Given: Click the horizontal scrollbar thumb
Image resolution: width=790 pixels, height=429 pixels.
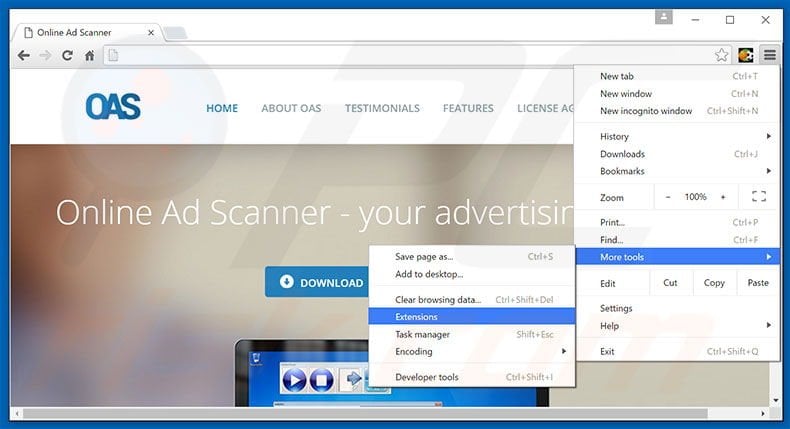Looking at the screenshot, I should click(x=365, y=413).
